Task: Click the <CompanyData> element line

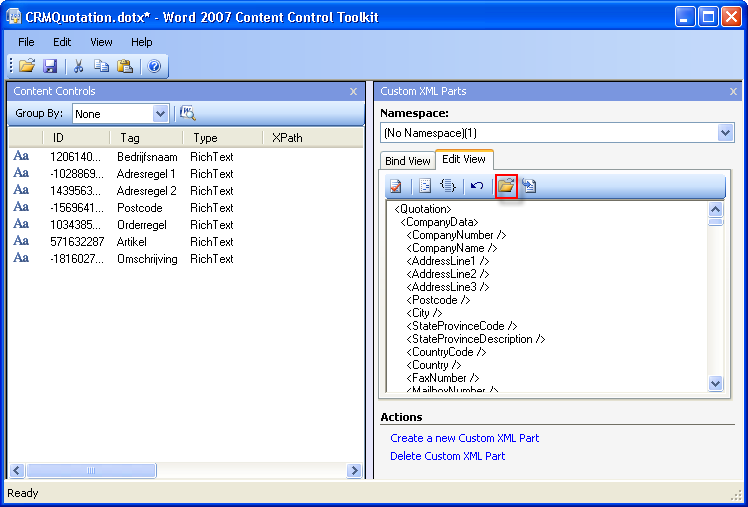Action: coord(439,222)
